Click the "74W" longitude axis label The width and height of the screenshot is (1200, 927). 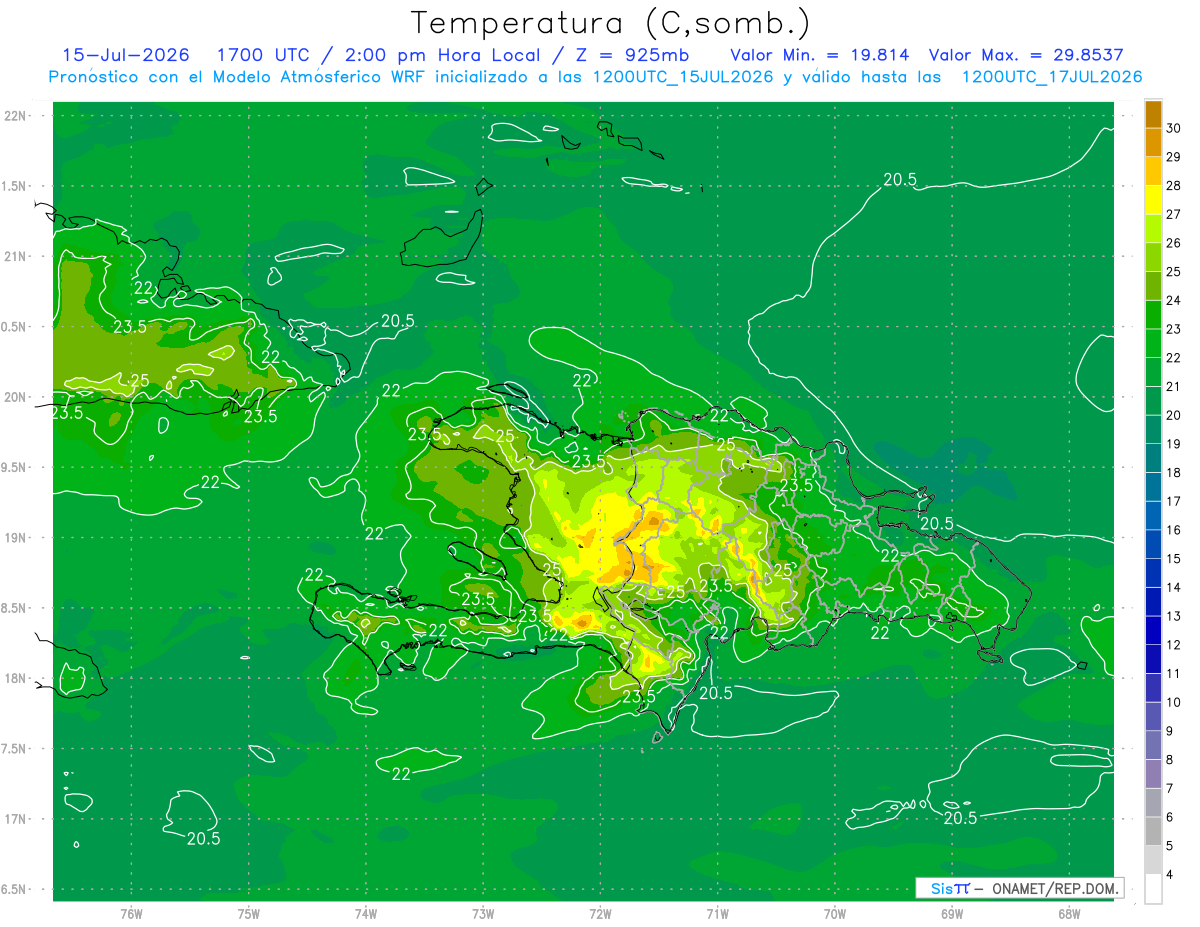(x=366, y=913)
